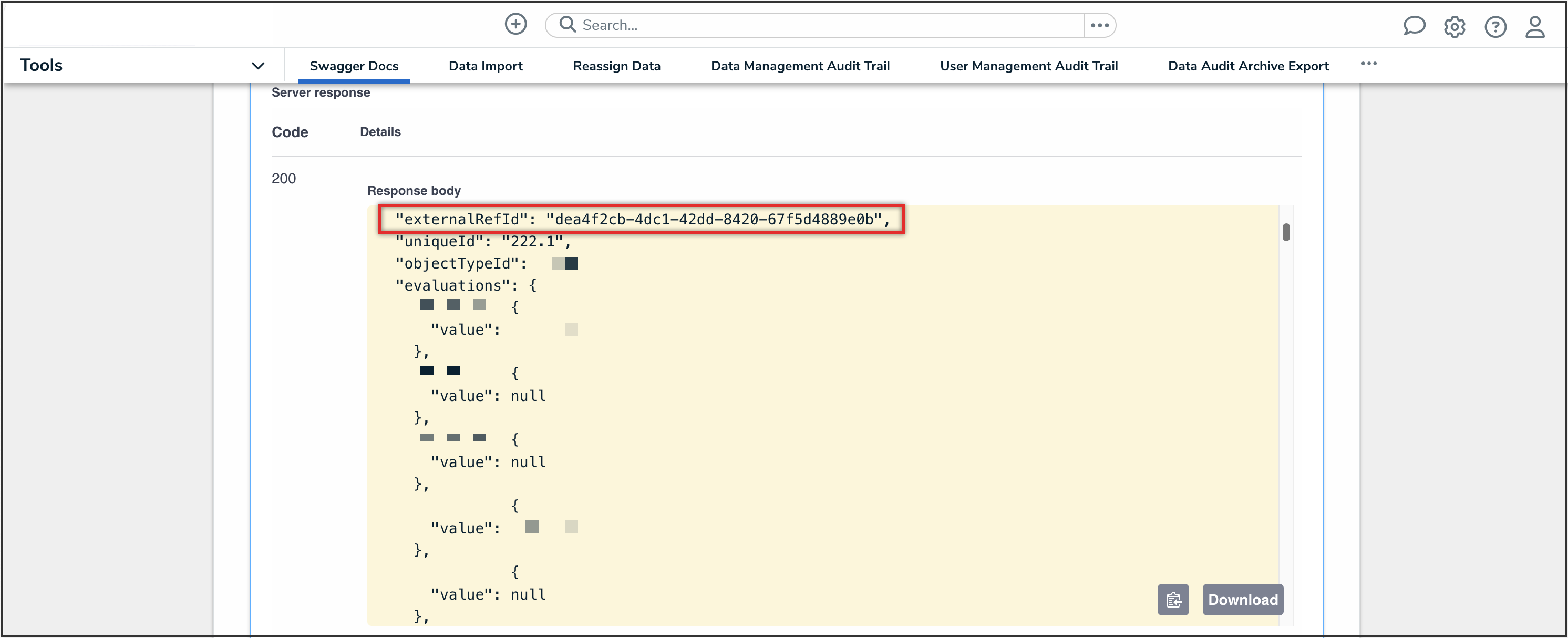Open the settings gear icon

[1454, 27]
